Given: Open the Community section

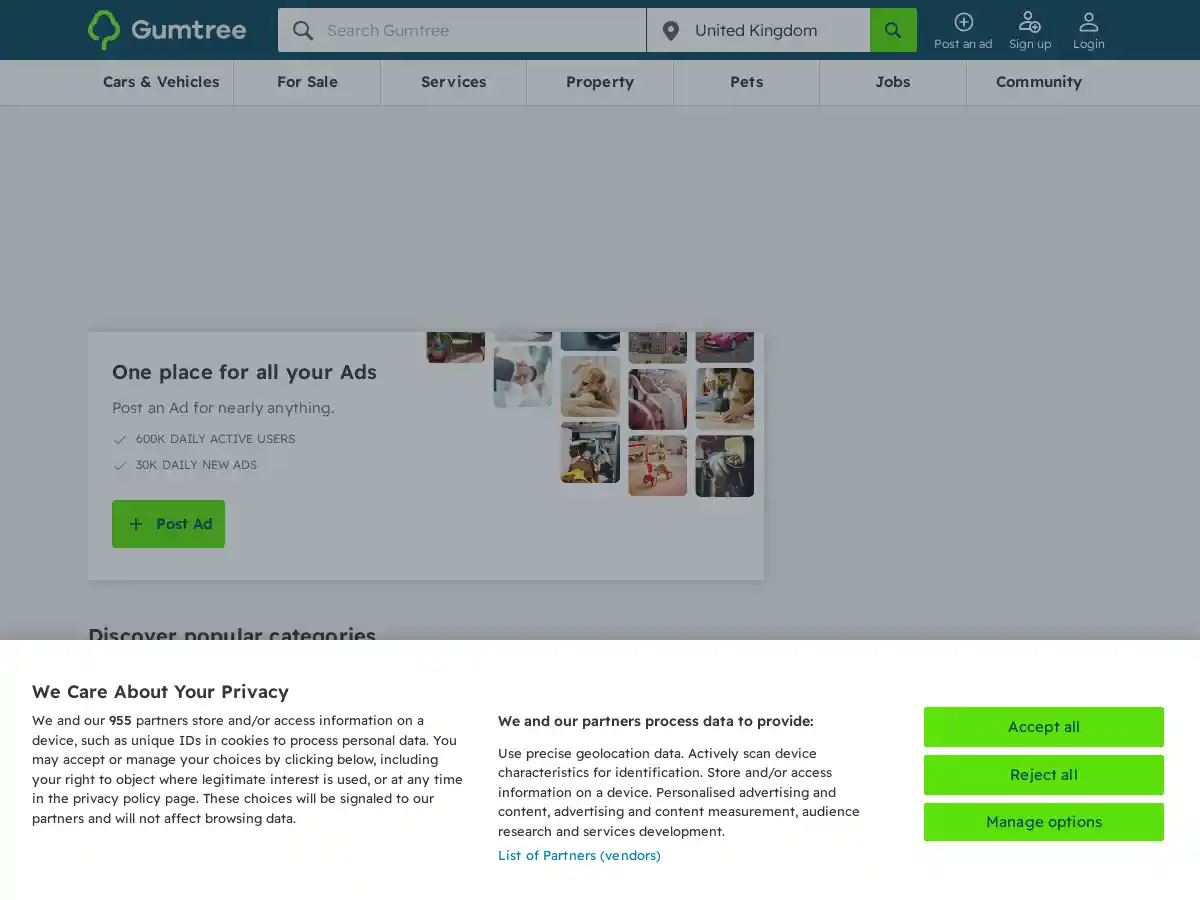Looking at the screenshot, I should 1039,82.
